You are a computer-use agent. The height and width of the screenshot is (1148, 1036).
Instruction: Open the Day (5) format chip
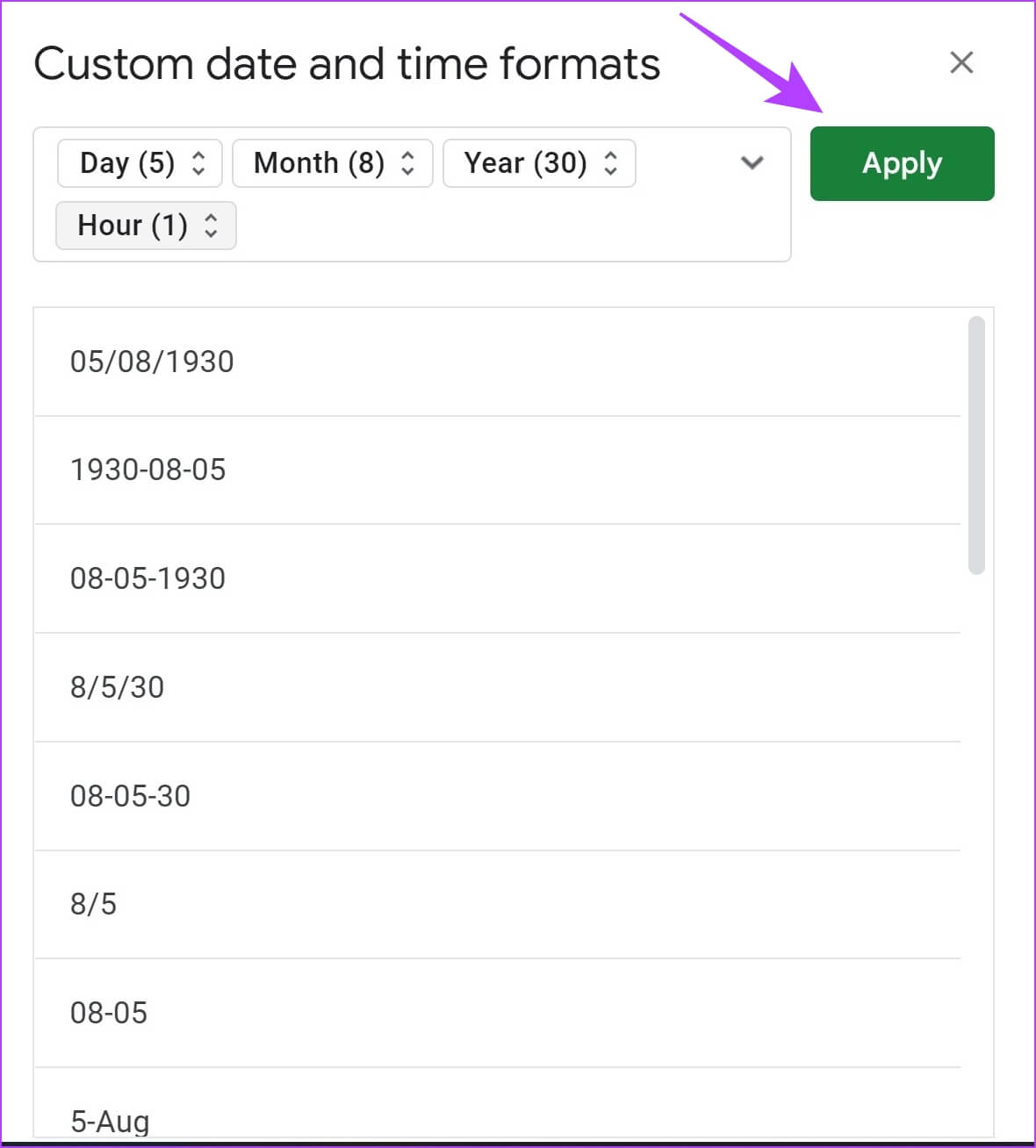coord(127,163)
